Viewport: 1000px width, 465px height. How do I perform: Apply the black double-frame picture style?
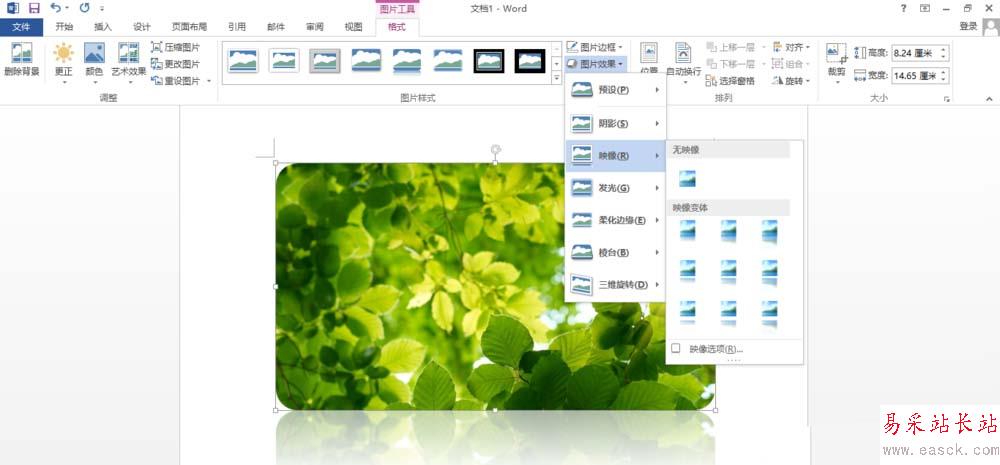pyautogui.click(x=489, y=61)
